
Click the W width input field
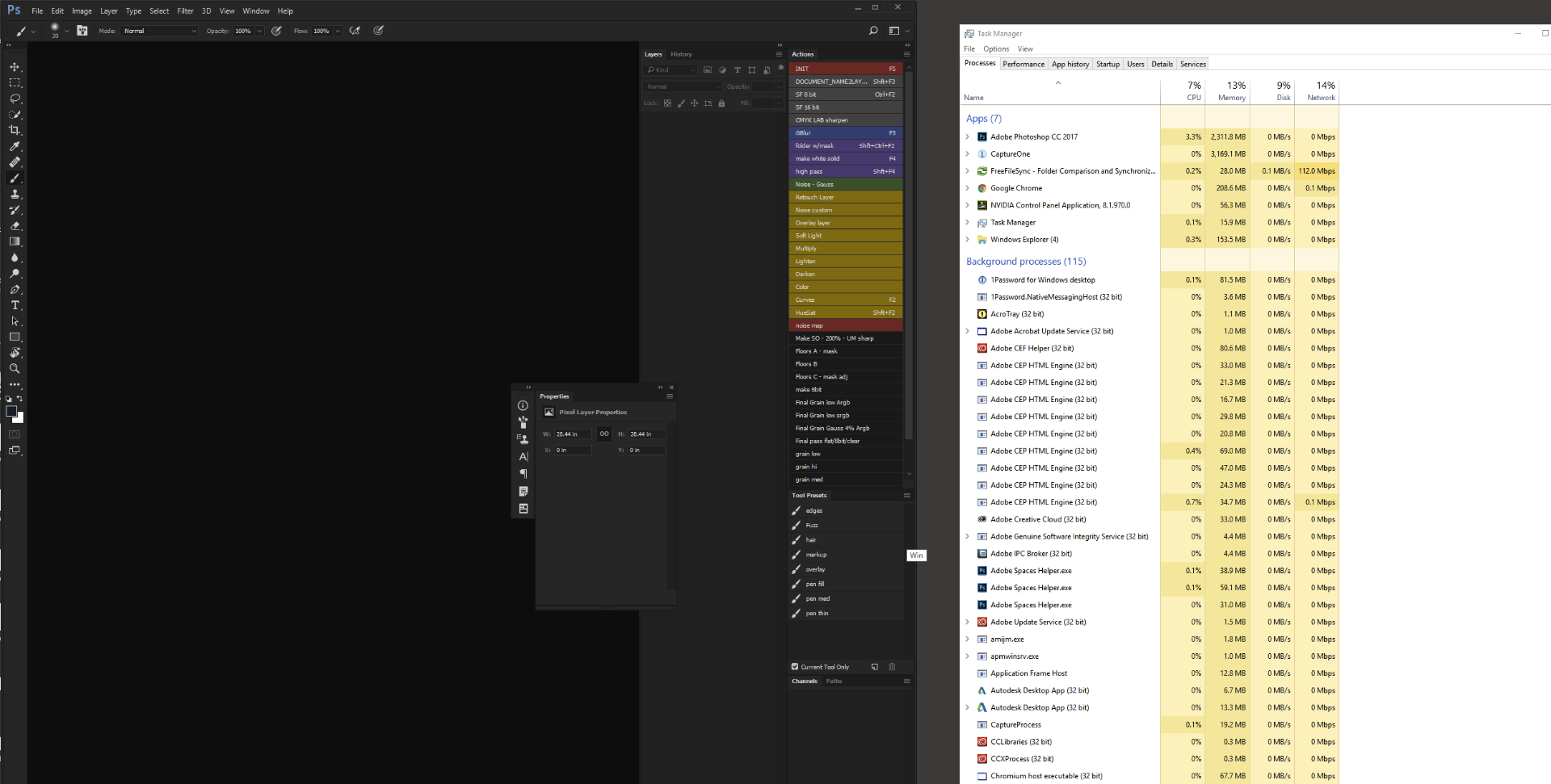click(x=571, y=434)
